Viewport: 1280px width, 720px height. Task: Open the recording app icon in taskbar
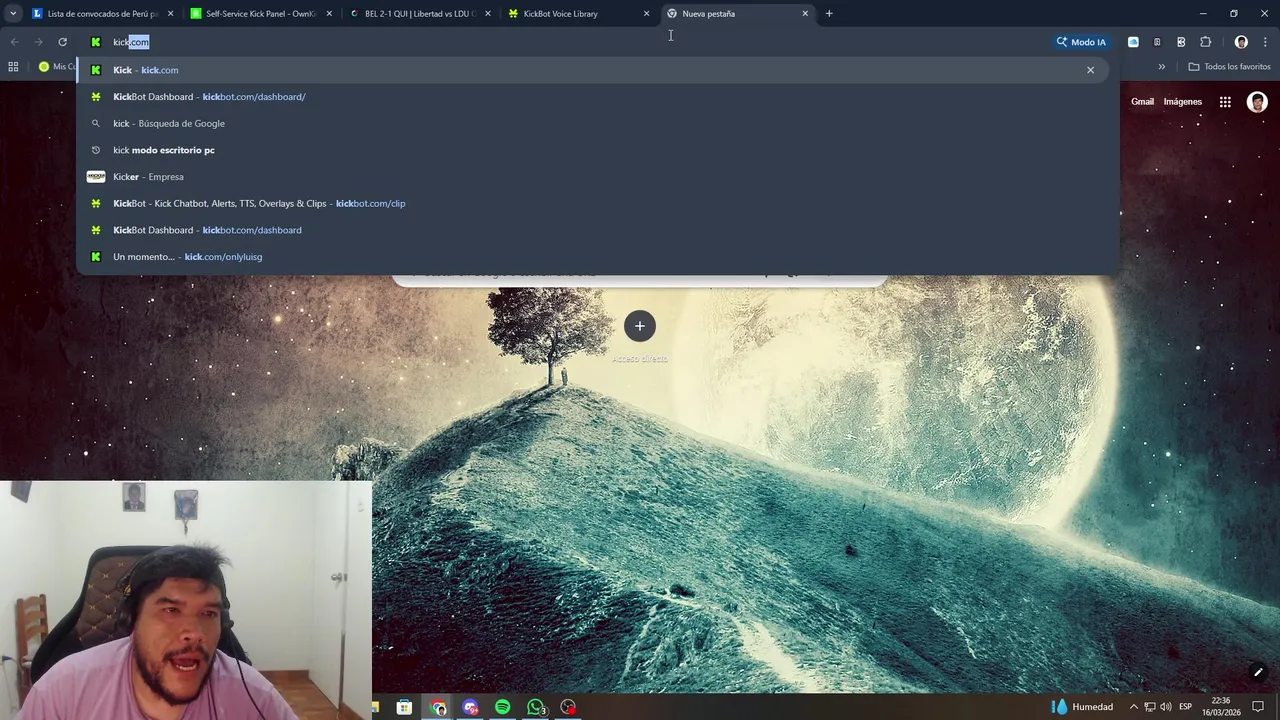[x=568, y=707]
